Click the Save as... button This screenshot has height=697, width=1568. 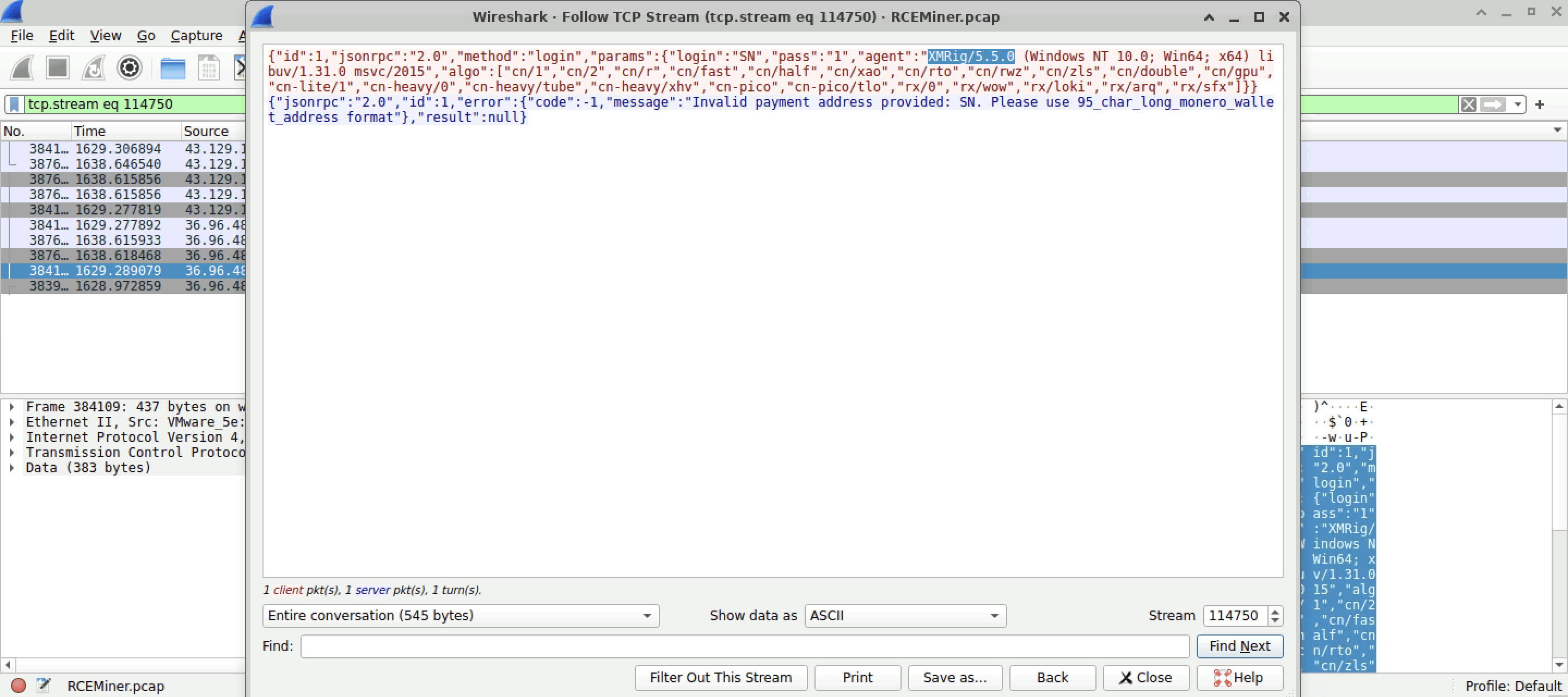954,677
